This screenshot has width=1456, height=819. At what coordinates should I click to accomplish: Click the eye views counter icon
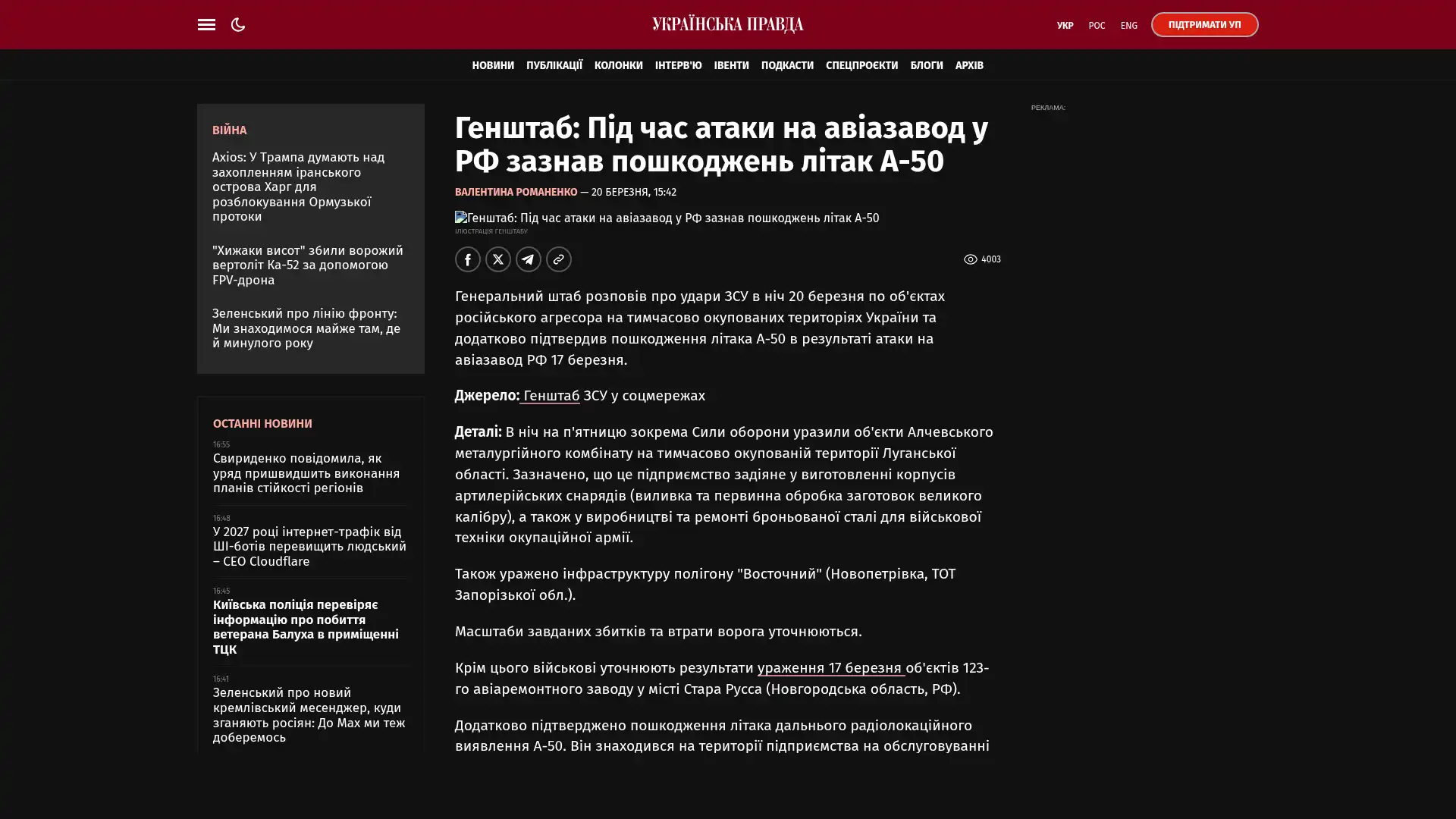pyautogui.click(x=970, y=259)
